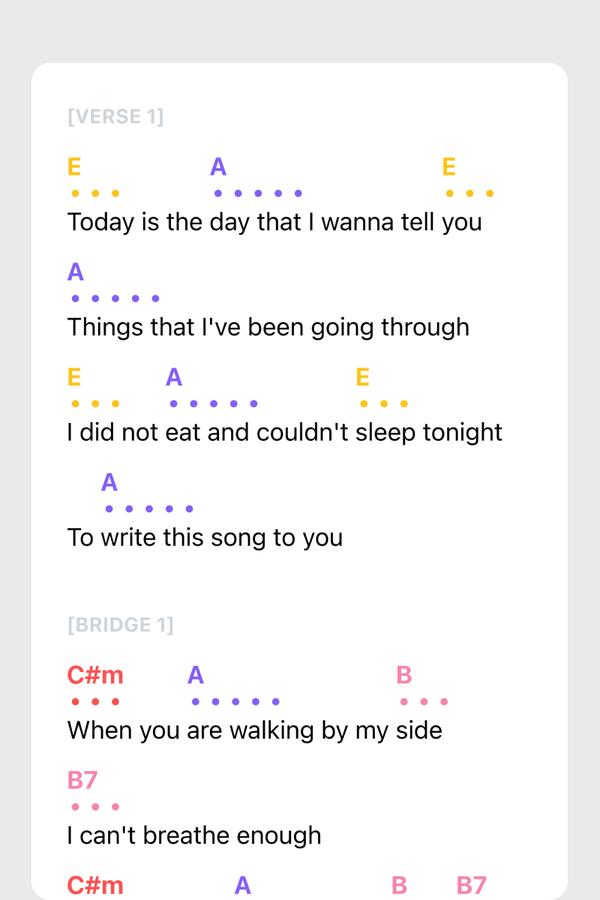Screen dimensions: 600x900
Task: Select the B7 chord above "I can't breathe"
Action: coord(82,780)
